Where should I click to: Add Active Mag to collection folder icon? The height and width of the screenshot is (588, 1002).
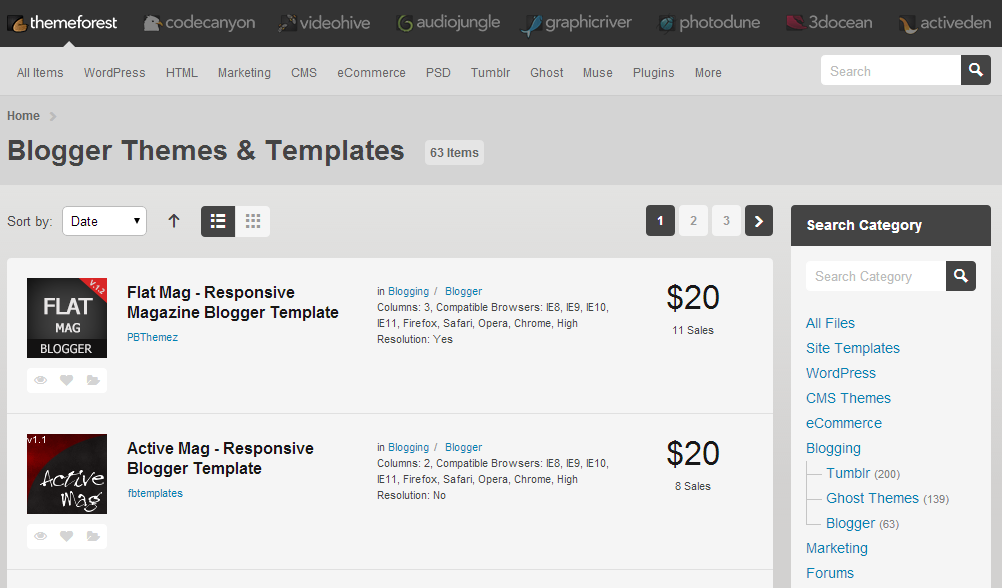pyautogui.click(x=93, y=536)
